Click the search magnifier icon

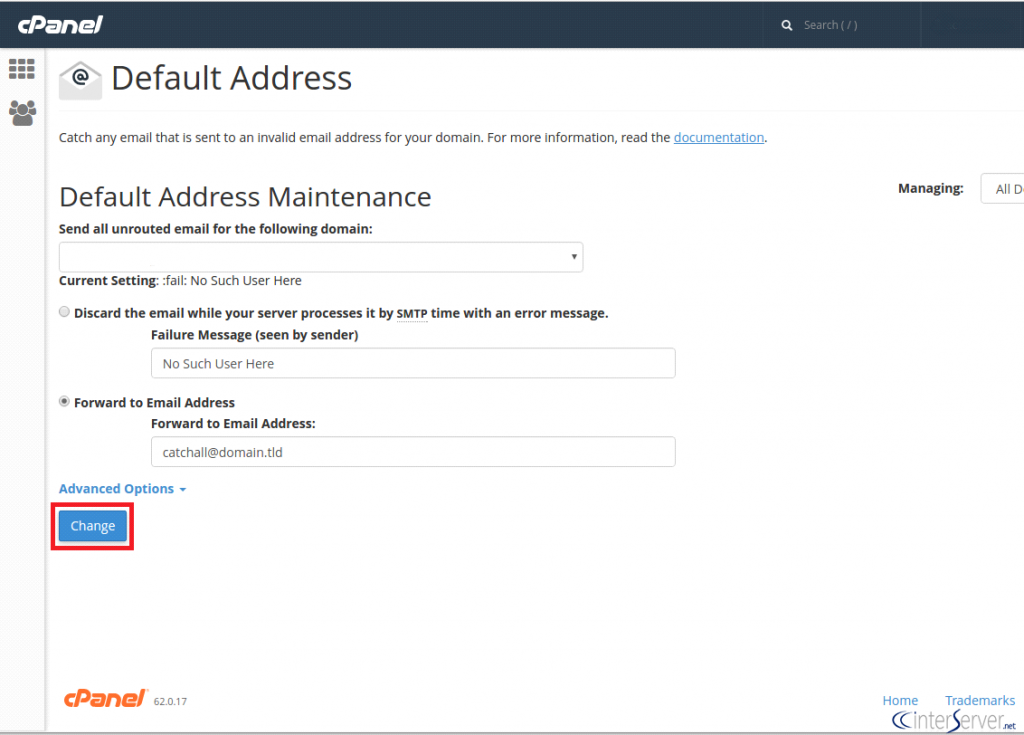point(787,25)
